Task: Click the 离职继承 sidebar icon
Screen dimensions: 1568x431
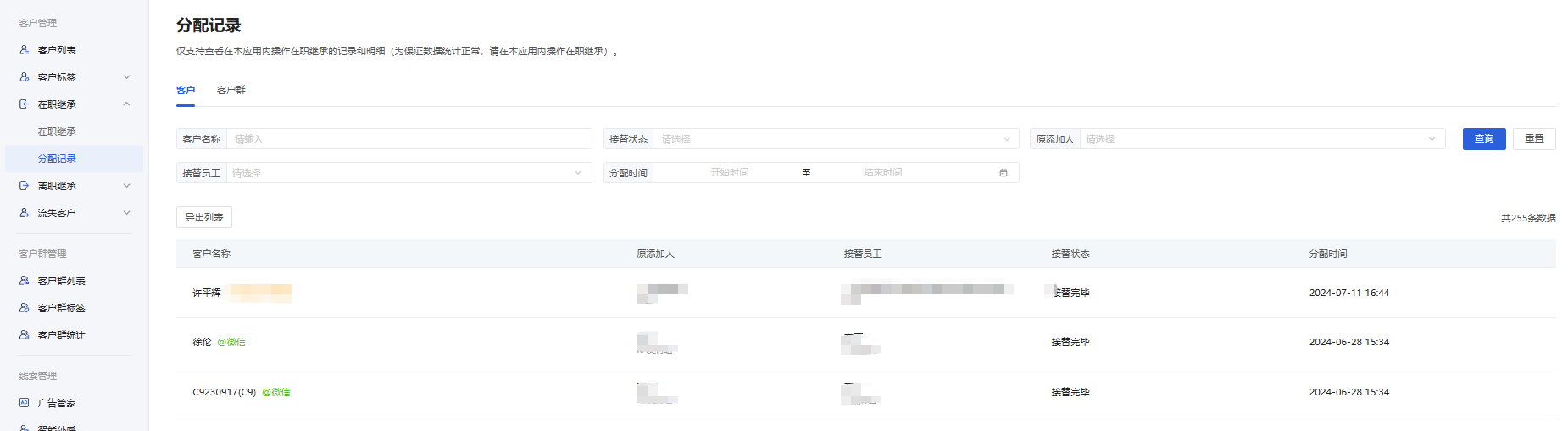Action: click(x=25, y=186)
